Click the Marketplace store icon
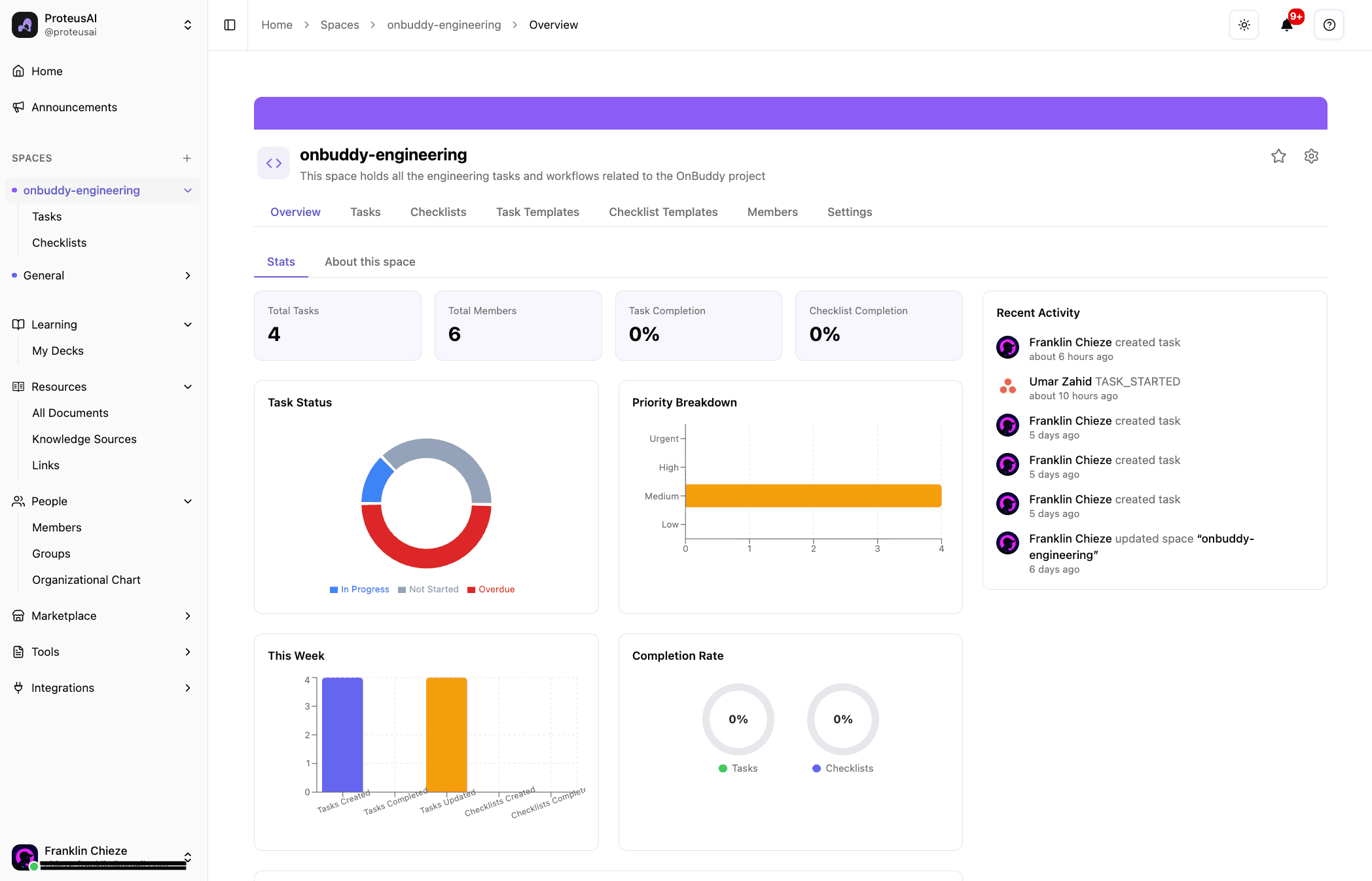 coord(18,616)
